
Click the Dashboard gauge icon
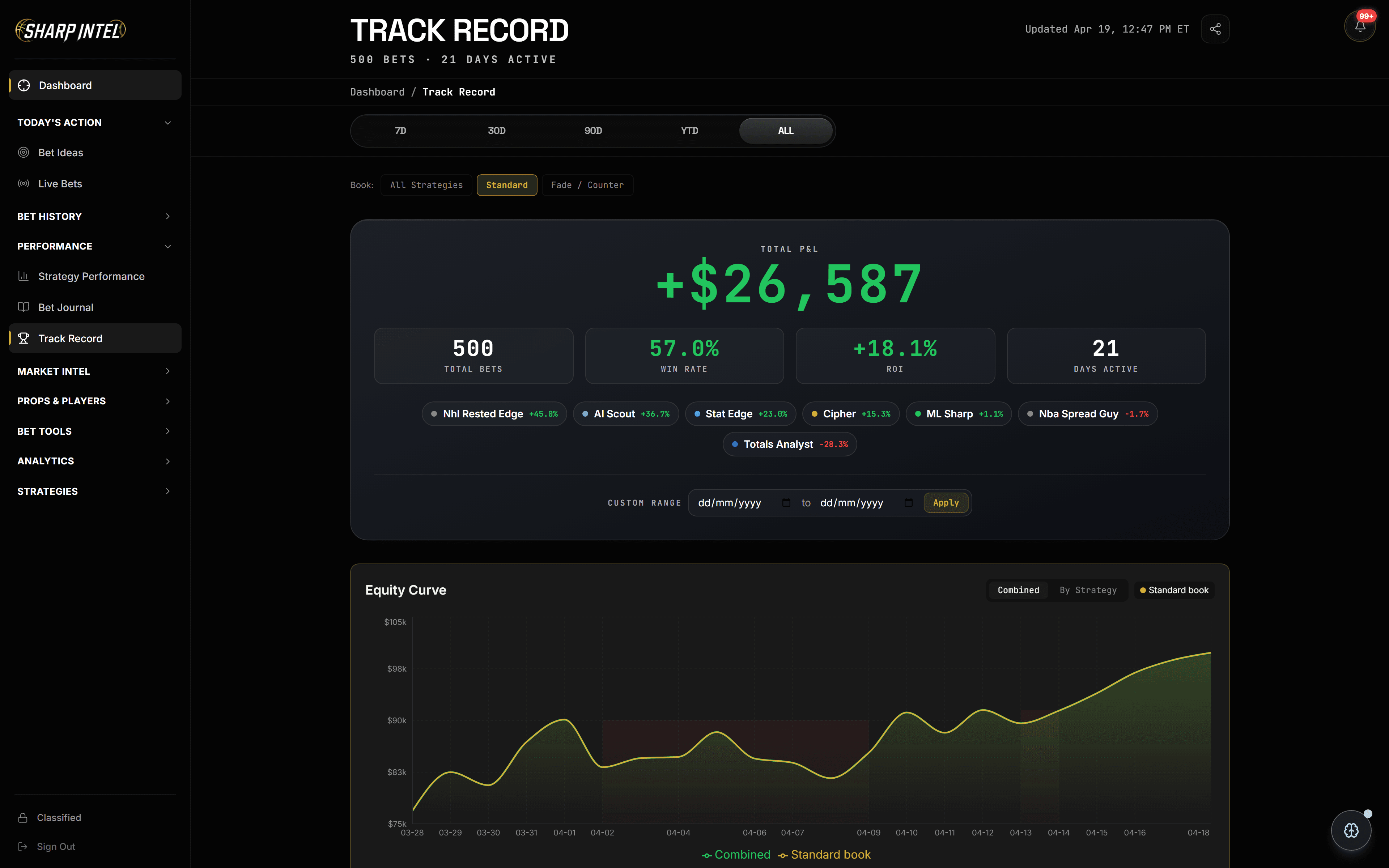coord(24,86)
